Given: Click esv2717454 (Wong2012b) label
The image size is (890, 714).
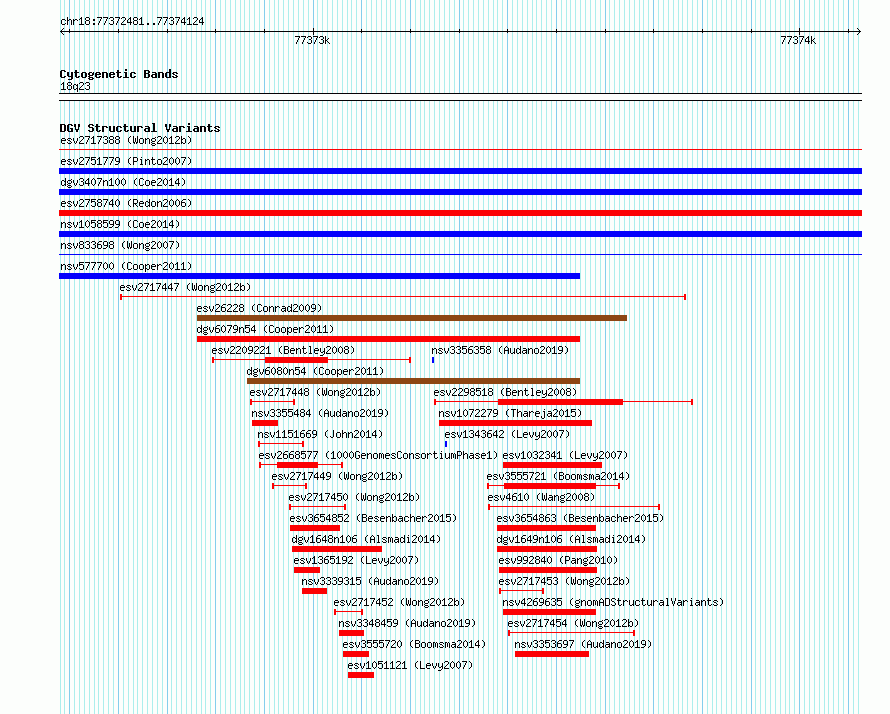Looking at the screenshot, I should tap(573, 623).
